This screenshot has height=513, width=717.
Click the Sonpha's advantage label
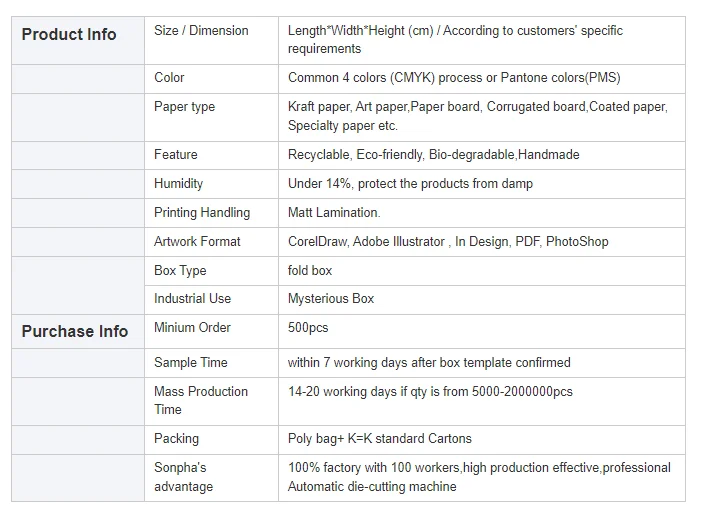pos(183,477)
